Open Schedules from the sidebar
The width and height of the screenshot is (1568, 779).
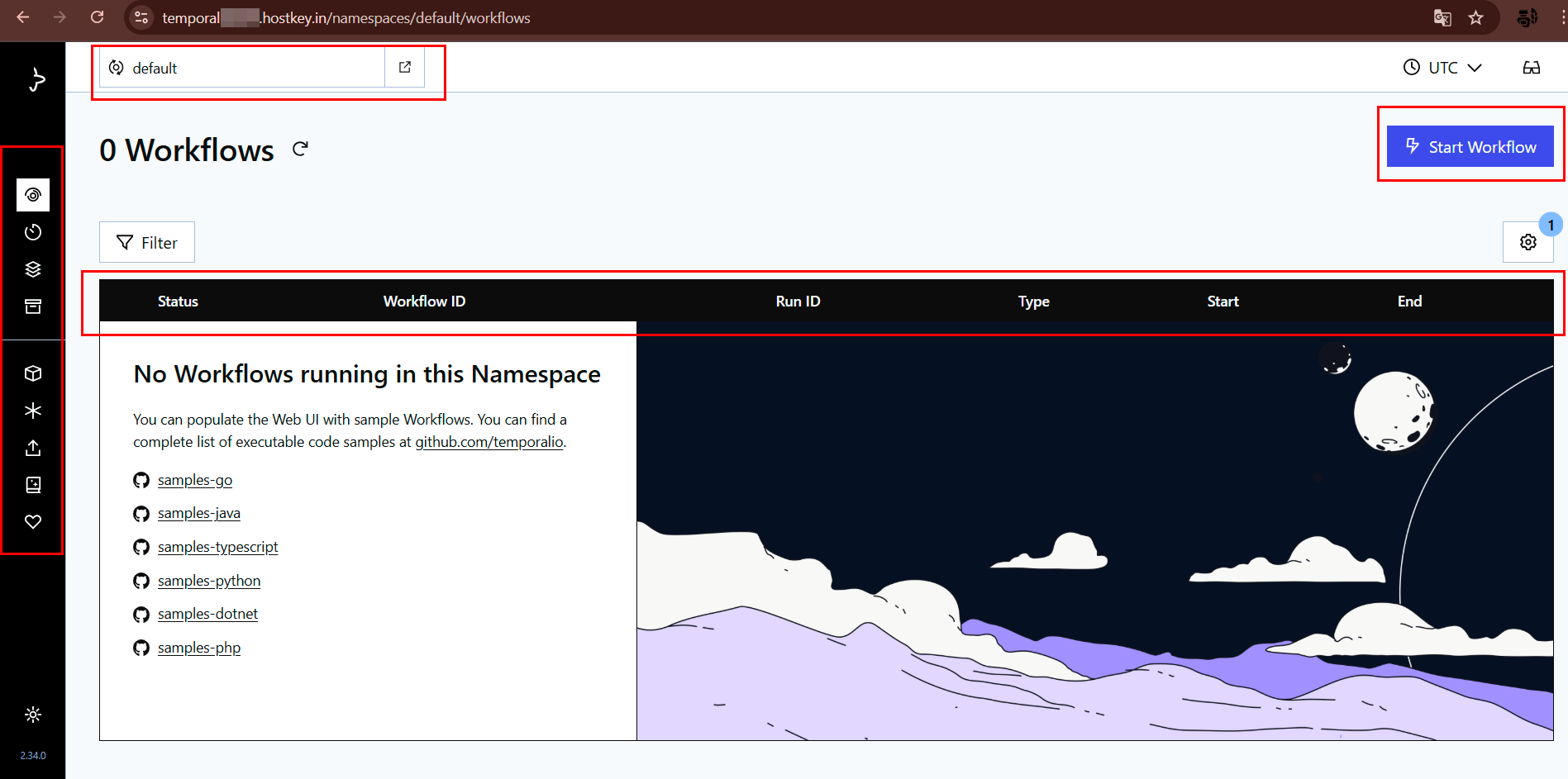(x=33, y=232)
